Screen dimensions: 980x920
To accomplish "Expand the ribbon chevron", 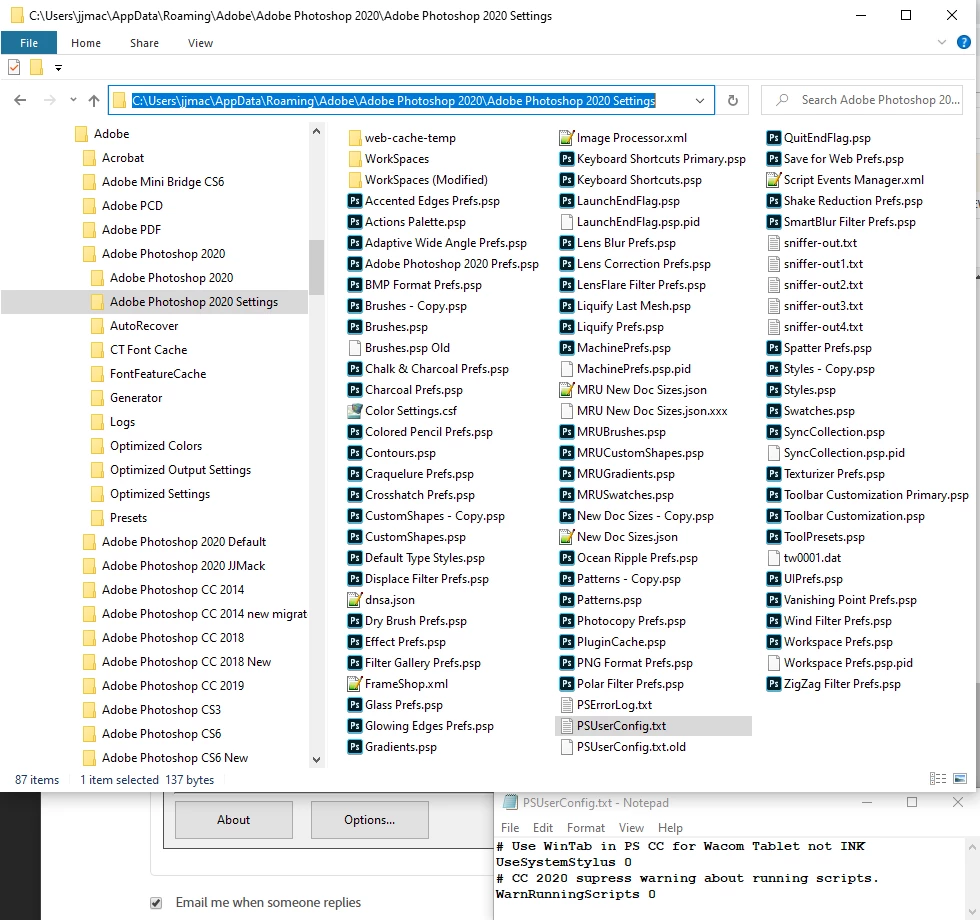I will point(942,42).
